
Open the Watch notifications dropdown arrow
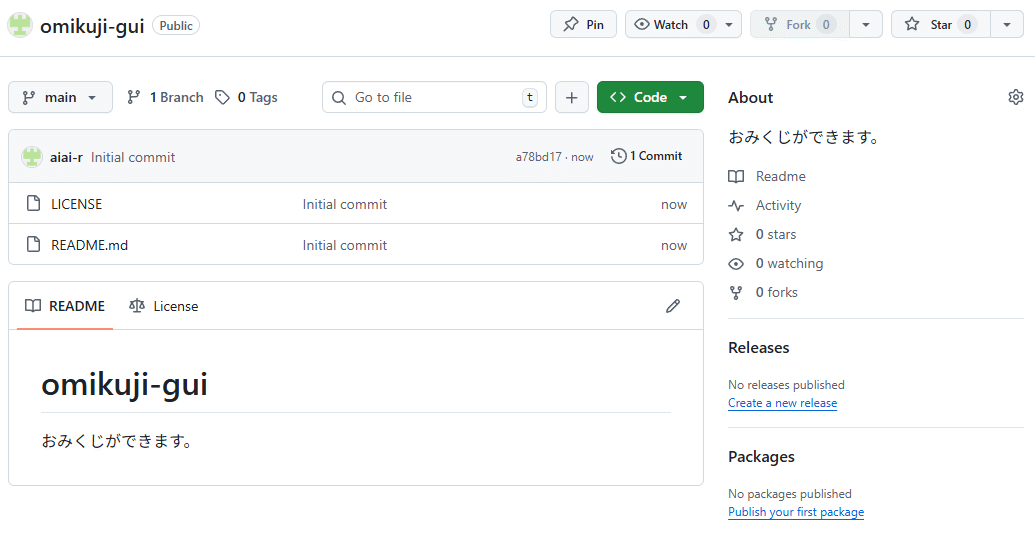[x=729, y=24]
